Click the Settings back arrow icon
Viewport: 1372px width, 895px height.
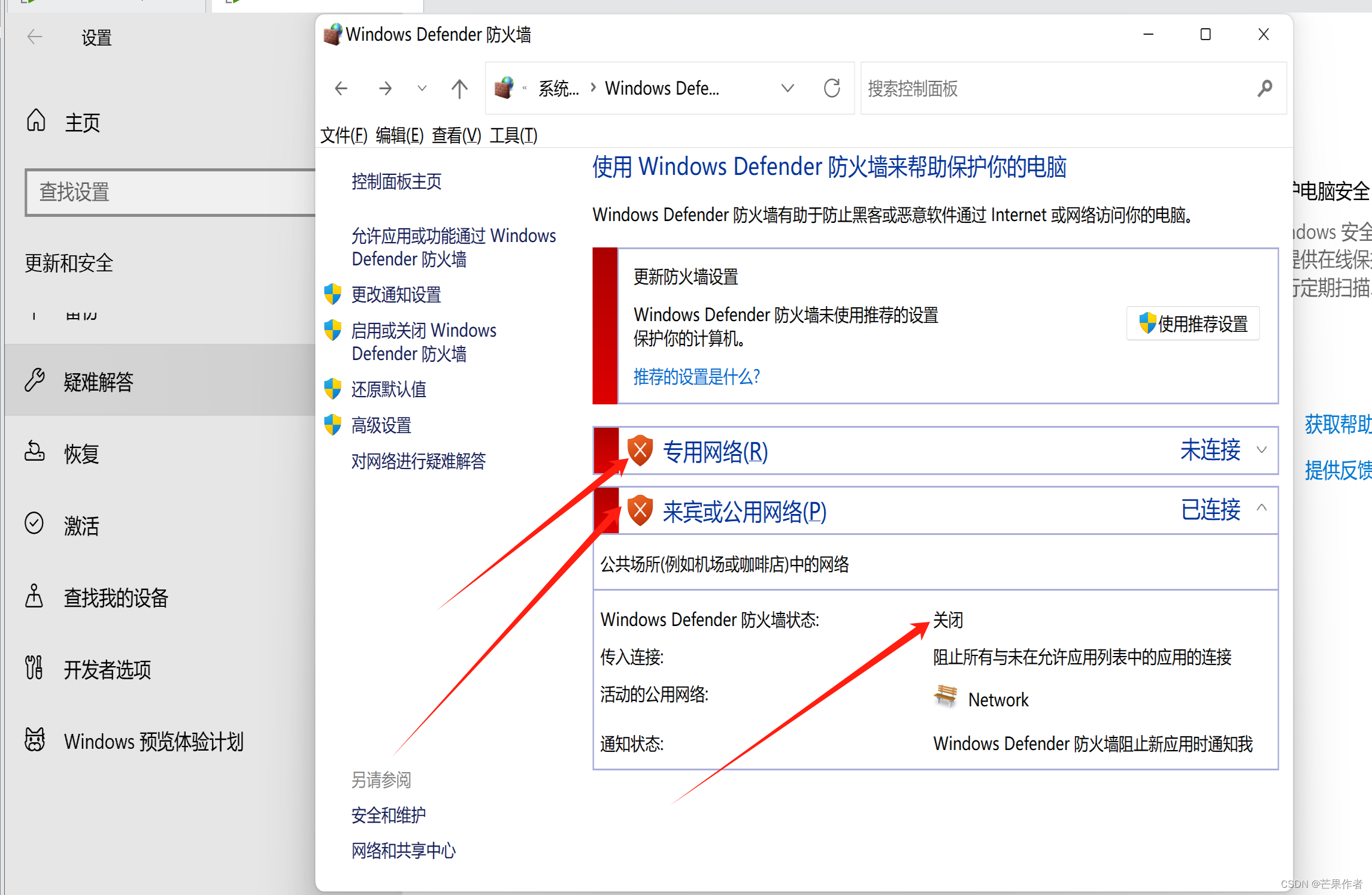[35, 37]
